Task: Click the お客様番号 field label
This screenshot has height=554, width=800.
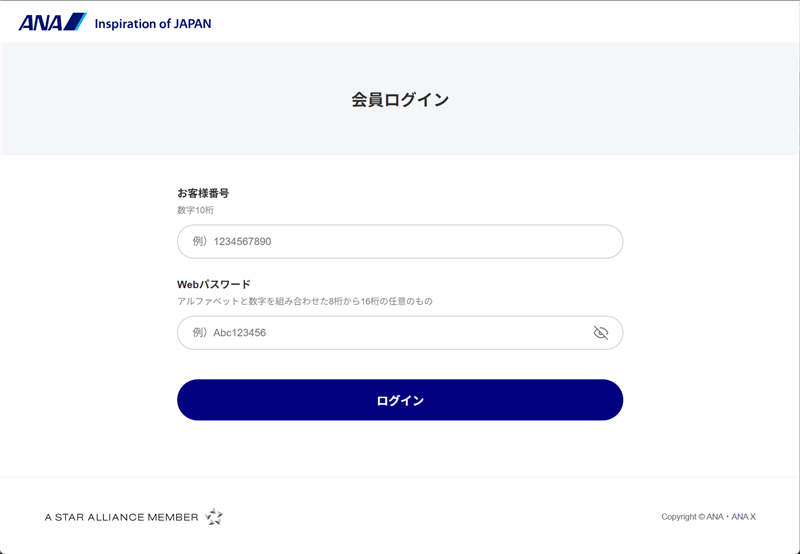Action: click(x=203, y=193)
